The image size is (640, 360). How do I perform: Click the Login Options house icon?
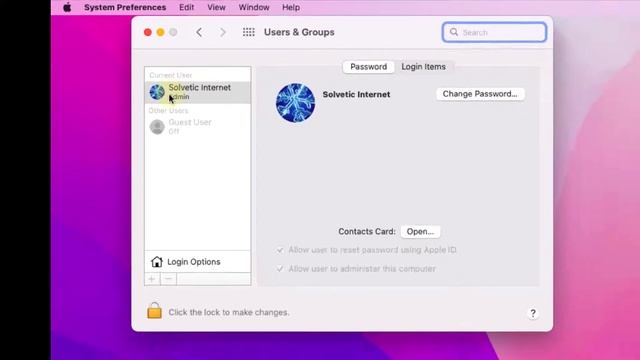click(157, 262)
